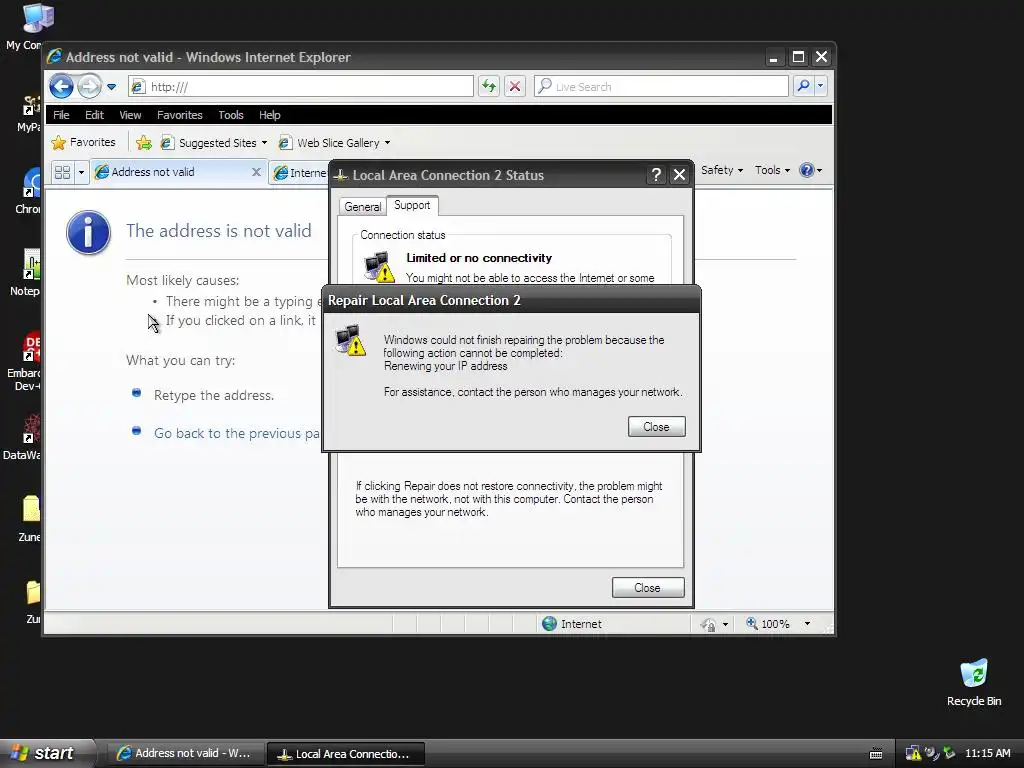Select the Support tab

point(412,205)
